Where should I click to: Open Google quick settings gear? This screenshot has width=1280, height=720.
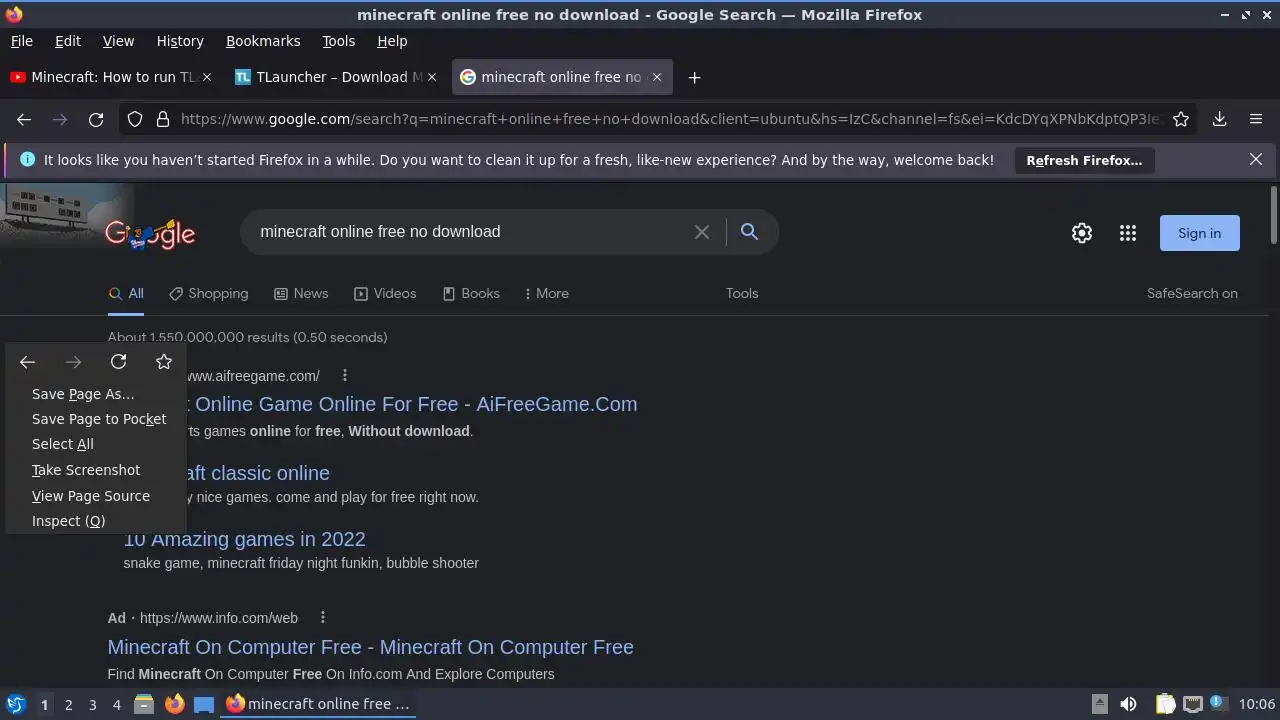pyautogui.click(x=1082, y=233)
